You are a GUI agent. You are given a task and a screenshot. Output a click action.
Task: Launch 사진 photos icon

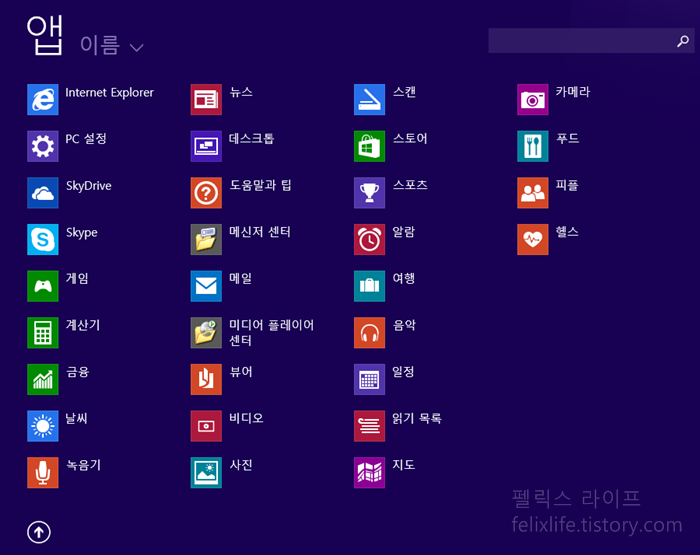click(206, 472)
